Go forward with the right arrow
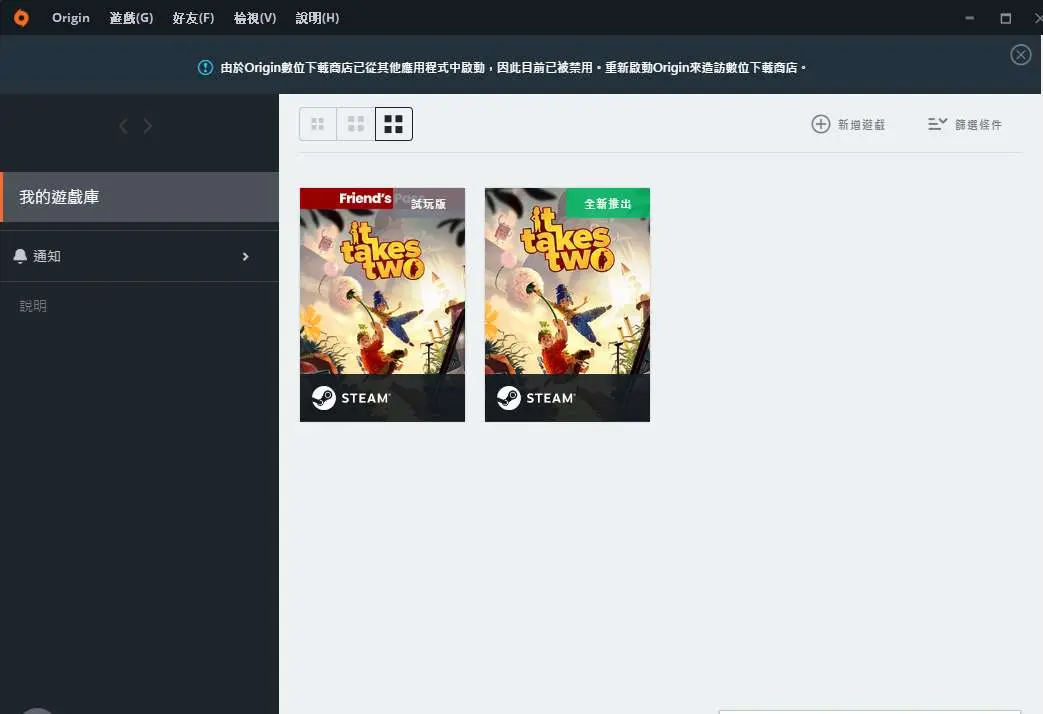The height and width of the screenshot is (714, 1043). [148, 126]
